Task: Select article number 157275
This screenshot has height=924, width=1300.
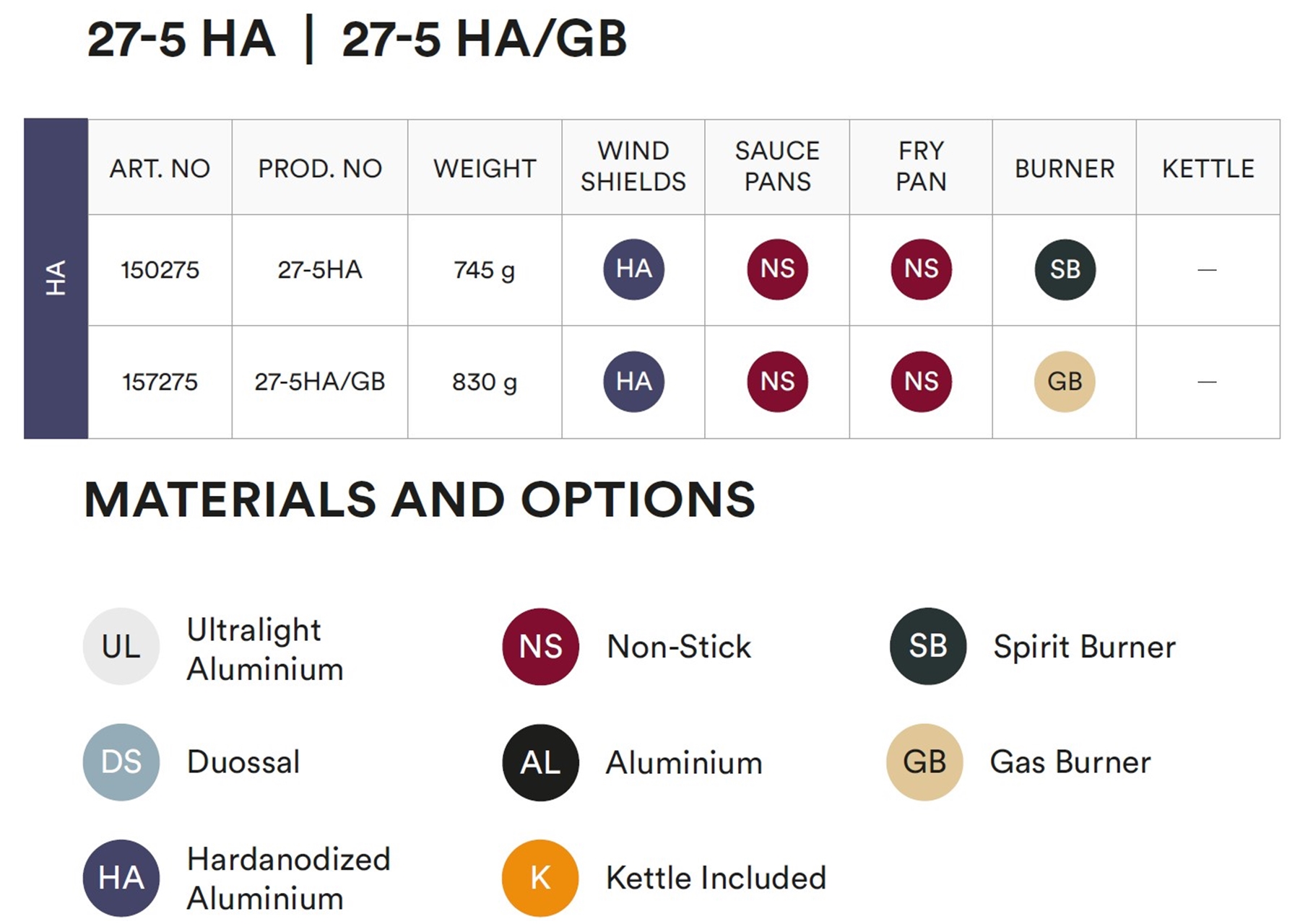Action: 160,382
